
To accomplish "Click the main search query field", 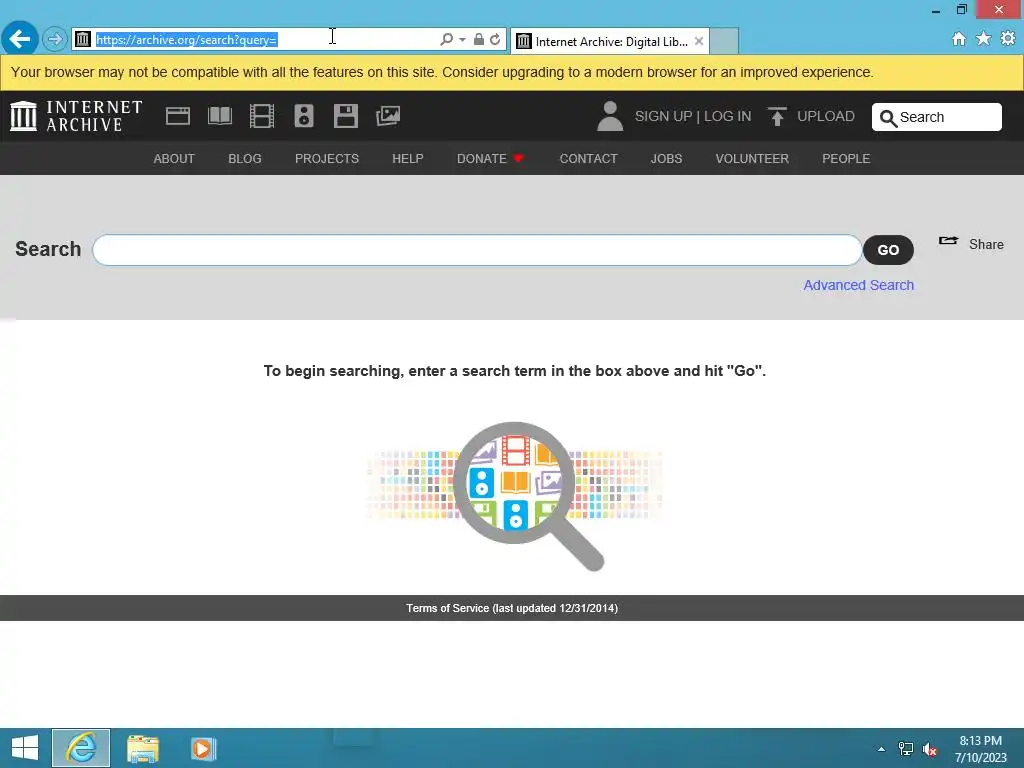I will pyautogui.click(x=477, y=250).
